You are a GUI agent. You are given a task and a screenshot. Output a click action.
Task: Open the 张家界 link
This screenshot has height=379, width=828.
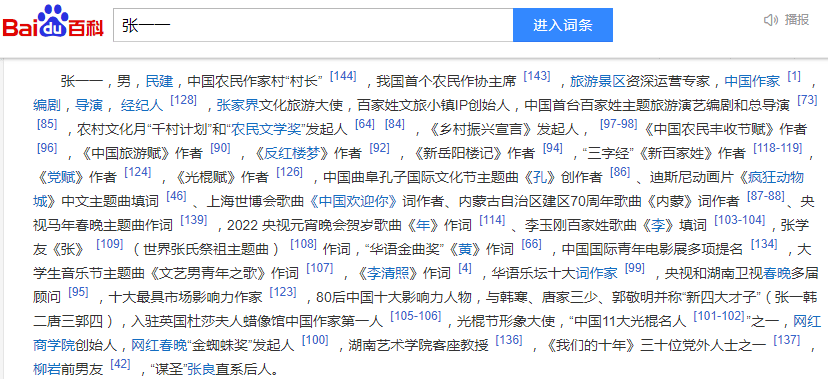[x=238, y=105]
